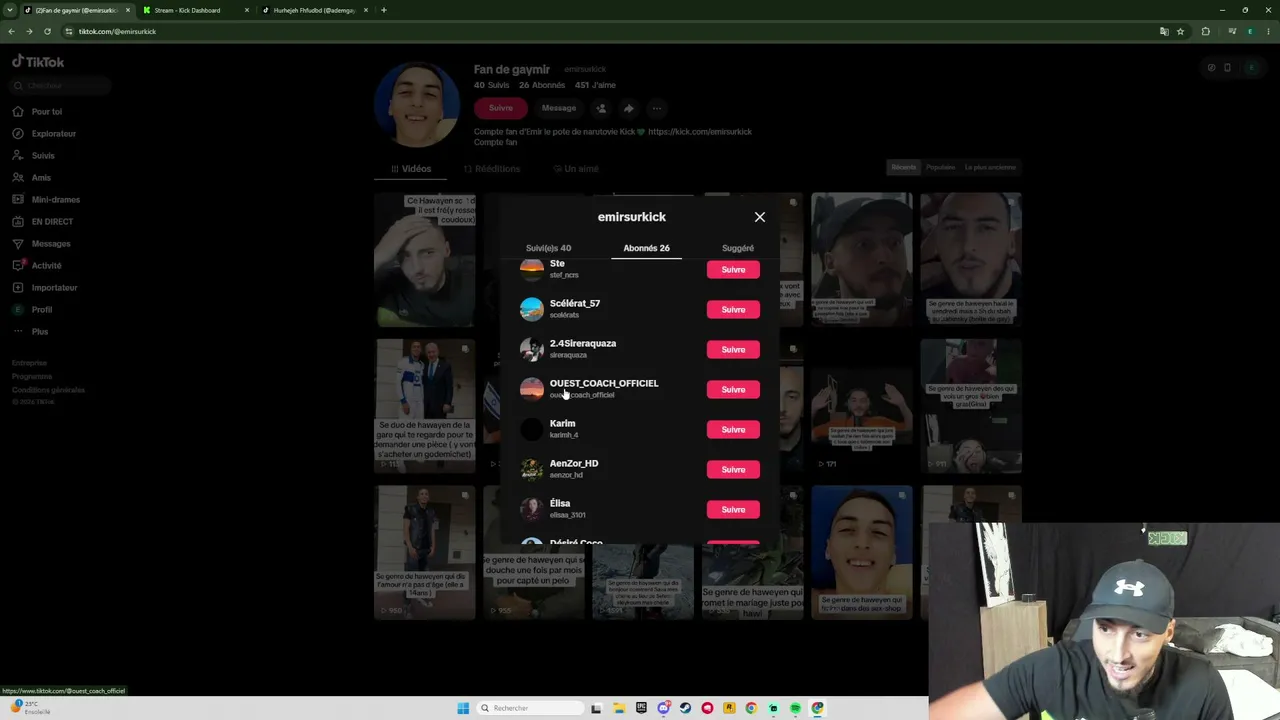This screenshot has height=720, width=1280.
Task: Reload the page
Action: (x=47, y=31)
